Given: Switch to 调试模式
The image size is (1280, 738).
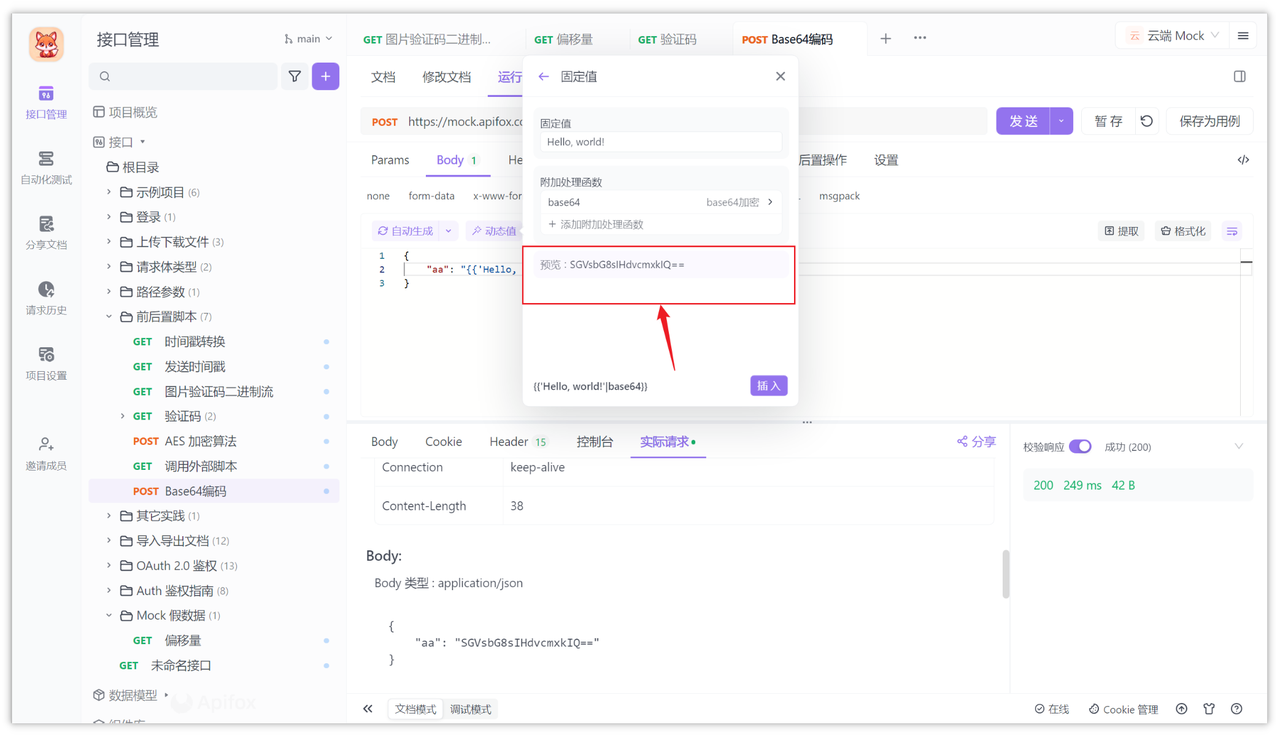Looking at the screenshot, I should pyautogui.click(x=470, y=709).
